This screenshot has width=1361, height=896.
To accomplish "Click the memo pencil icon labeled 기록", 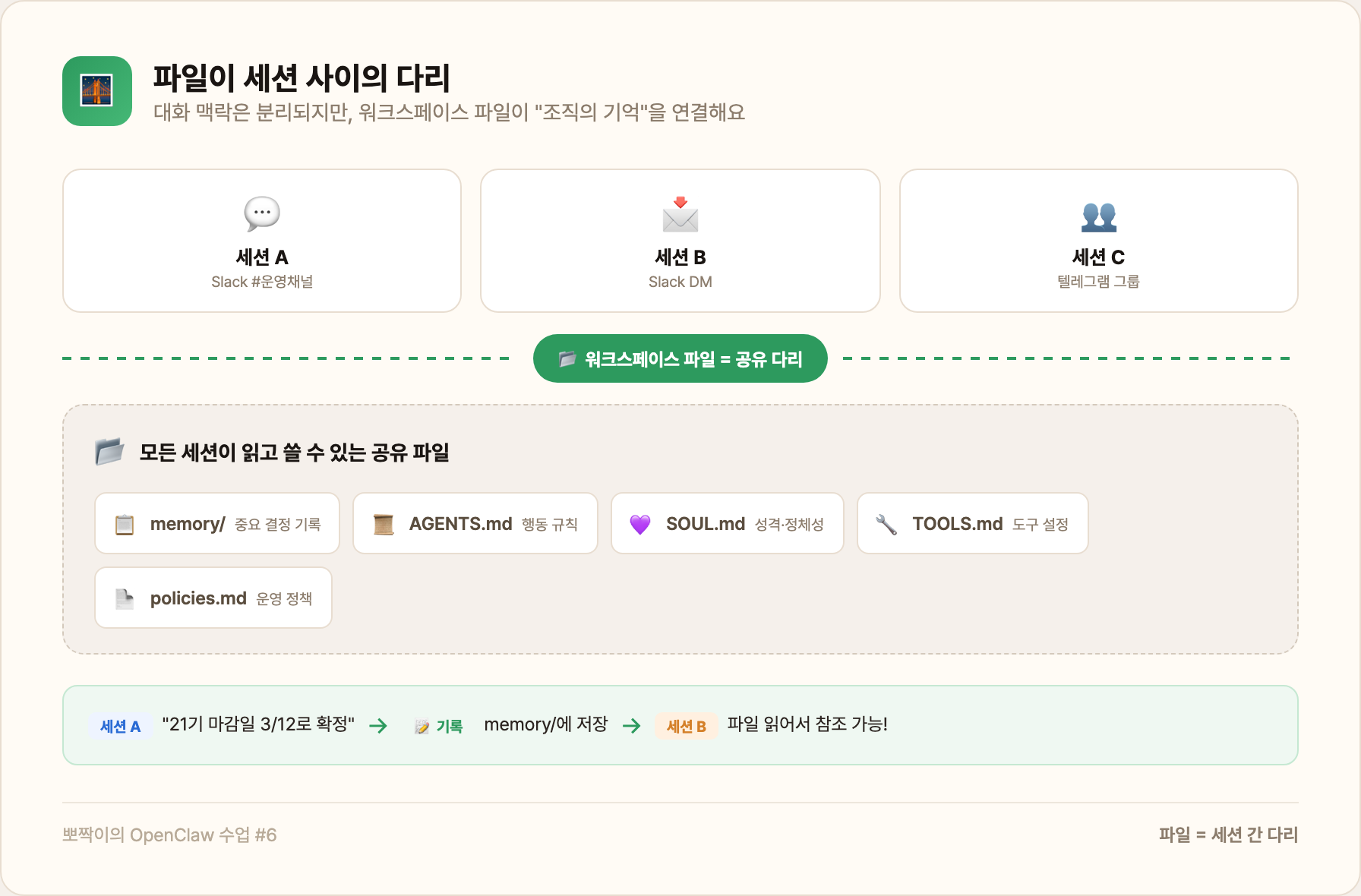I will [422, 725].
